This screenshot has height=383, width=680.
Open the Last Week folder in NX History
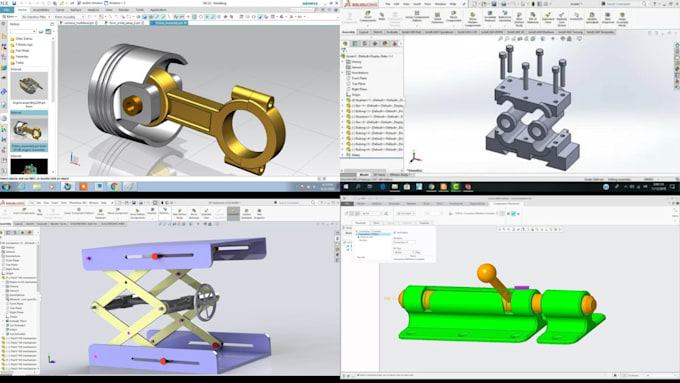20,50
